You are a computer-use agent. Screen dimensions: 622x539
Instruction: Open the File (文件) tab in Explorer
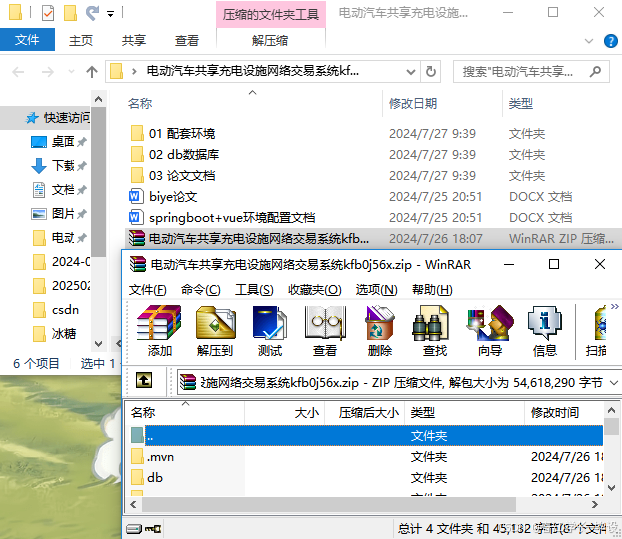pyautogui.click(x=27, y=40)
